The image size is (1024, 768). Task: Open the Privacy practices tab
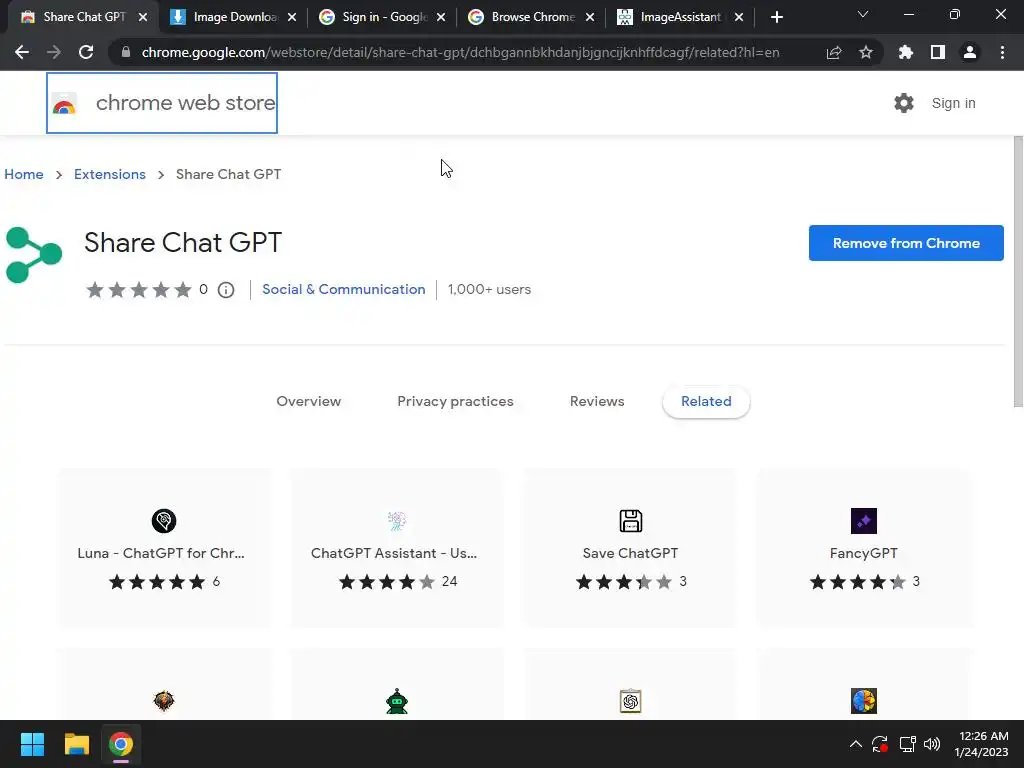click(455, 401)
